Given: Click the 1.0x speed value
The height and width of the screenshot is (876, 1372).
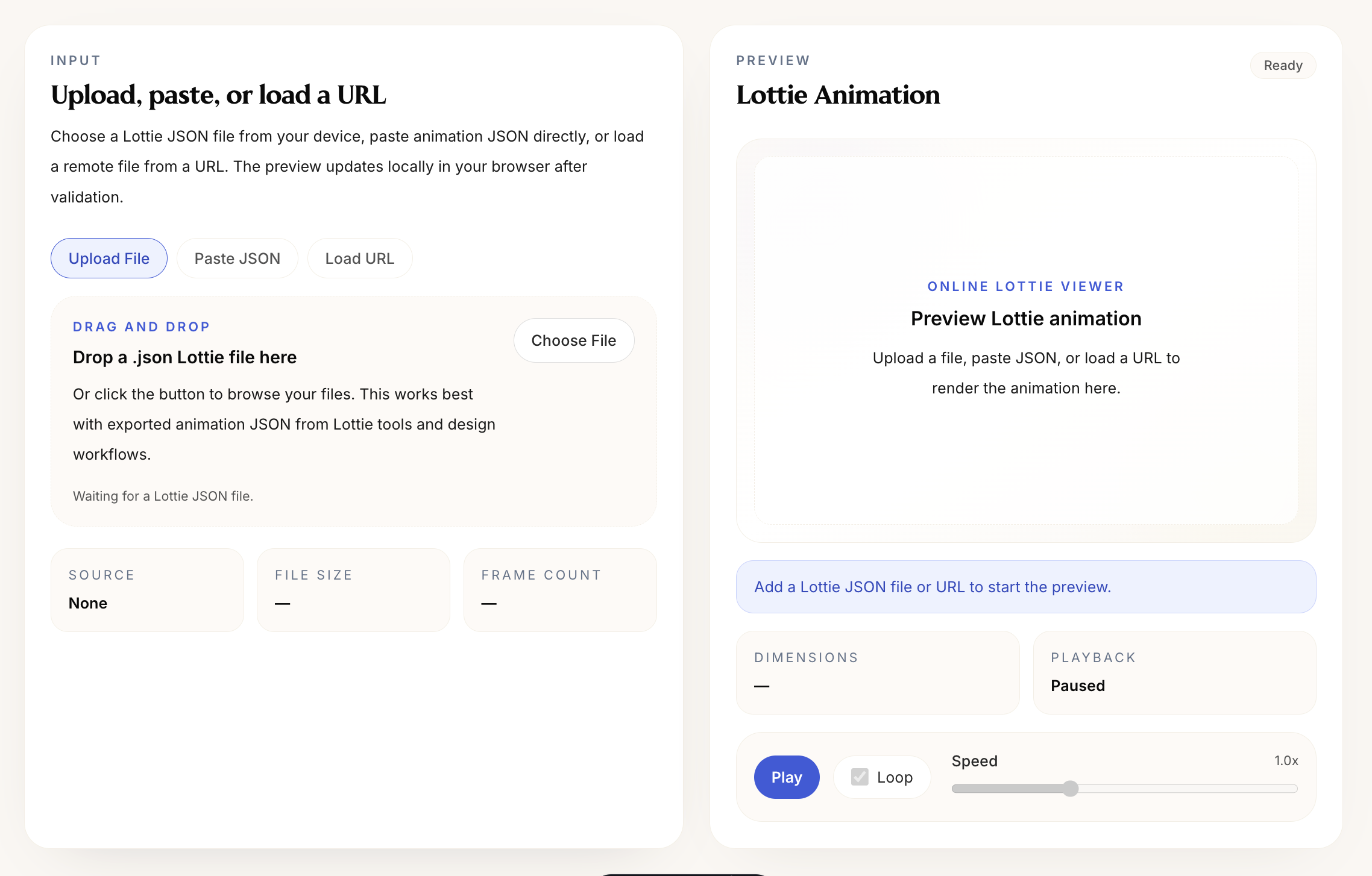Looking at the screenshot, I should click(x=1286, y=760).
